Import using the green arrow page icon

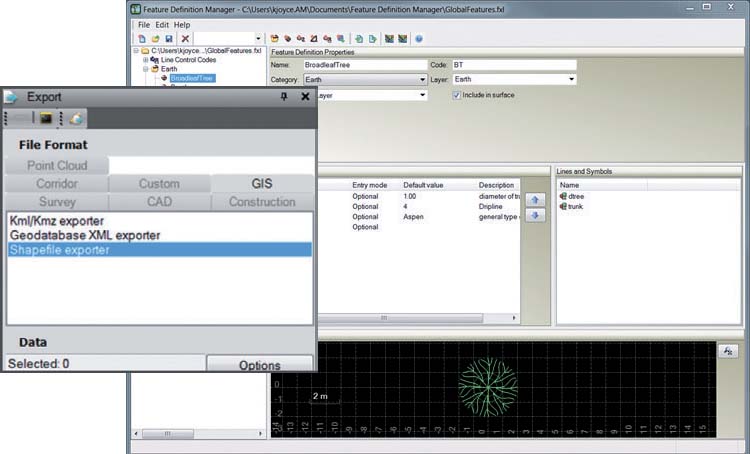pyautogui.click(x=359, y=39)
